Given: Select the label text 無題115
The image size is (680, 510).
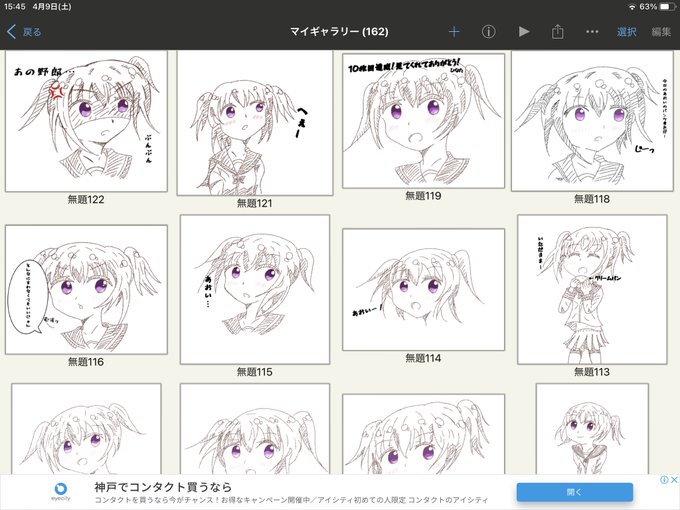Looking at the screenshot, I should coord(255,372).
